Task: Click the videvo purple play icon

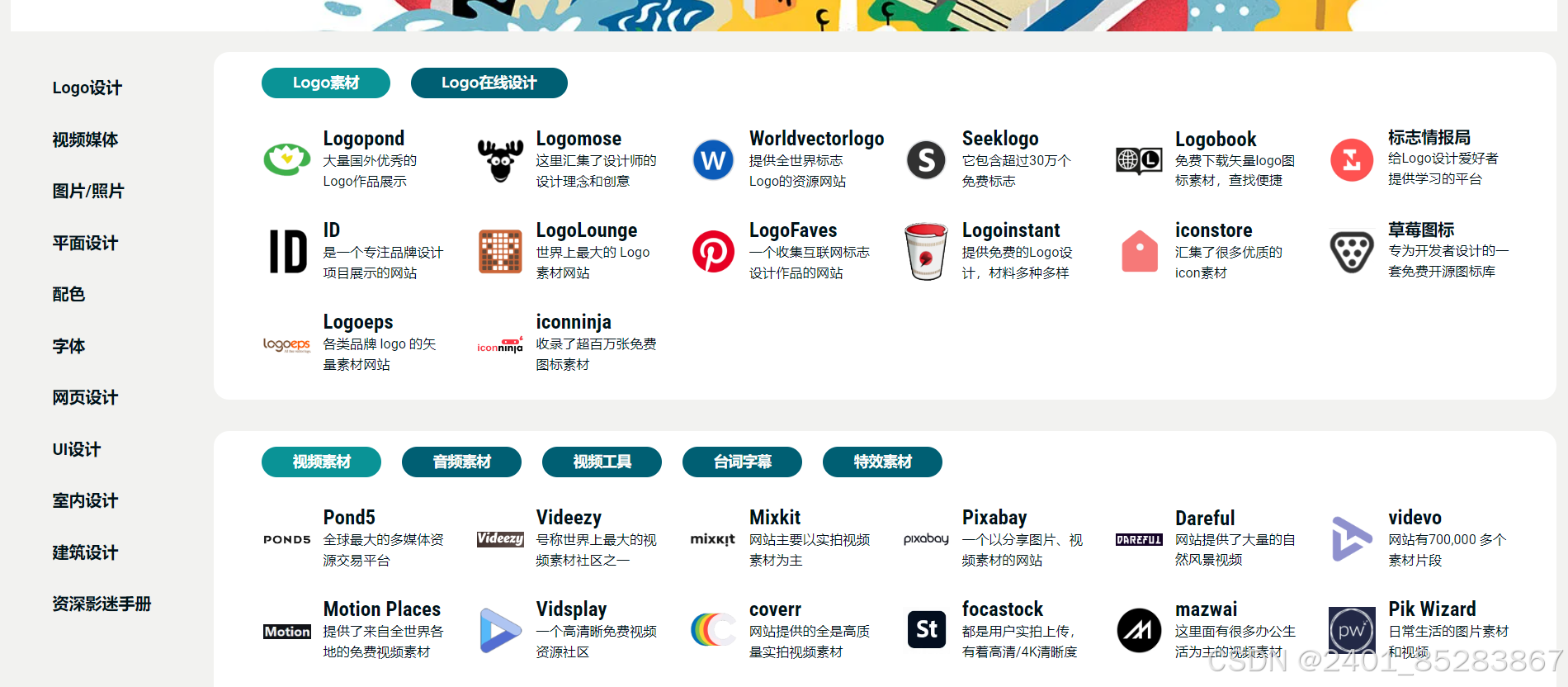Action: 1352,538
